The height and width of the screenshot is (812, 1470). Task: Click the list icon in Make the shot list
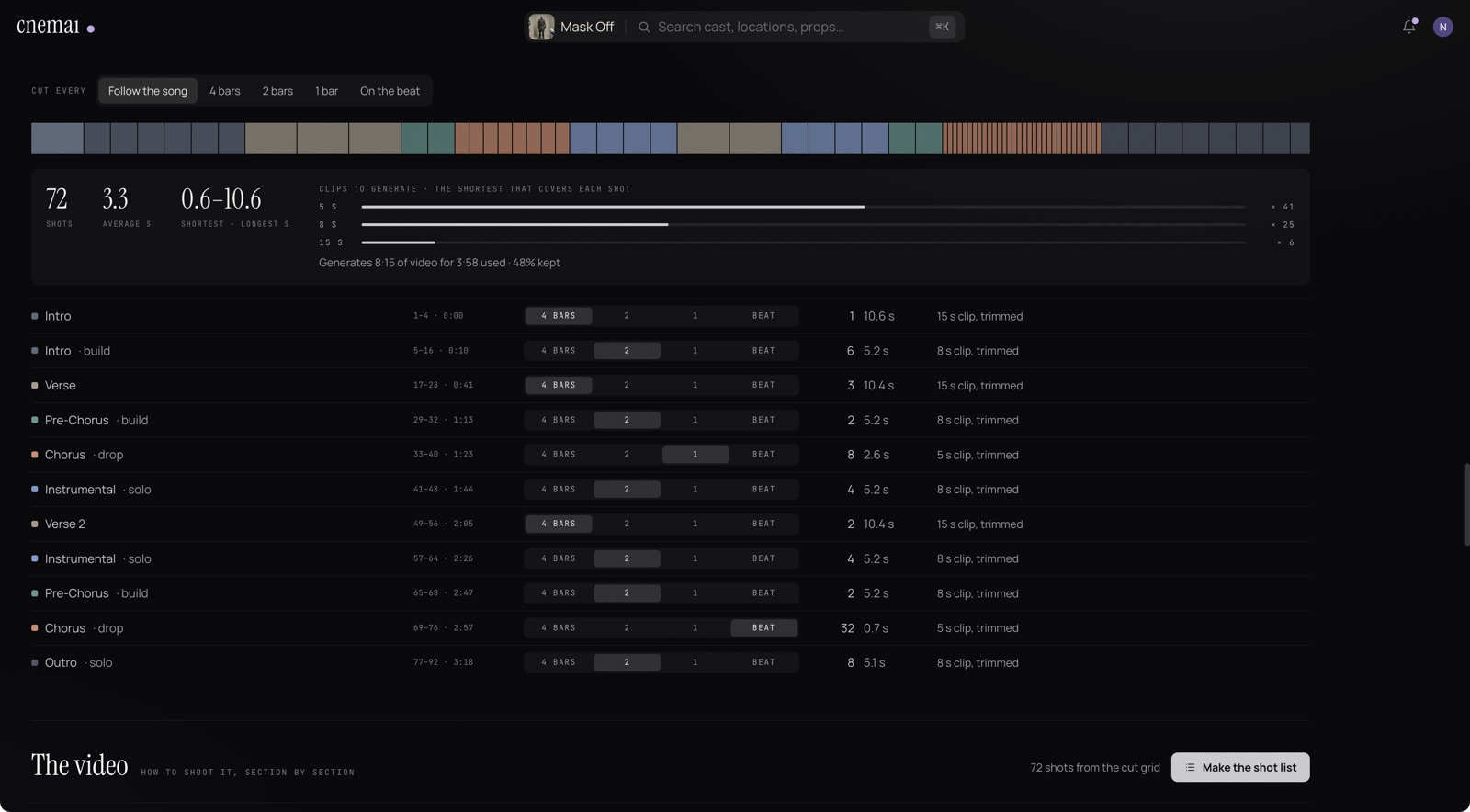point(1190,767)
